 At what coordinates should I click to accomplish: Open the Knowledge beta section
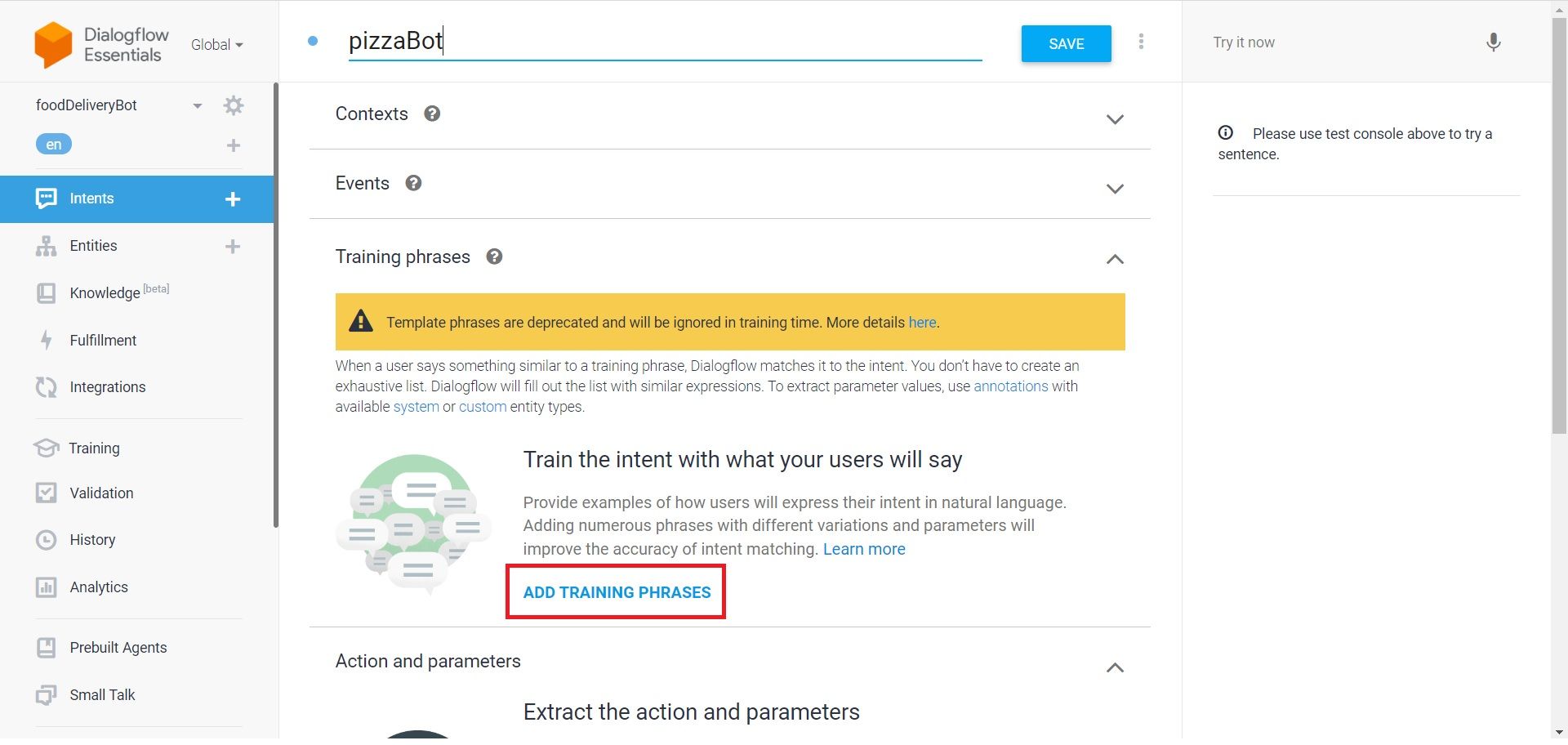coord(105,292)
